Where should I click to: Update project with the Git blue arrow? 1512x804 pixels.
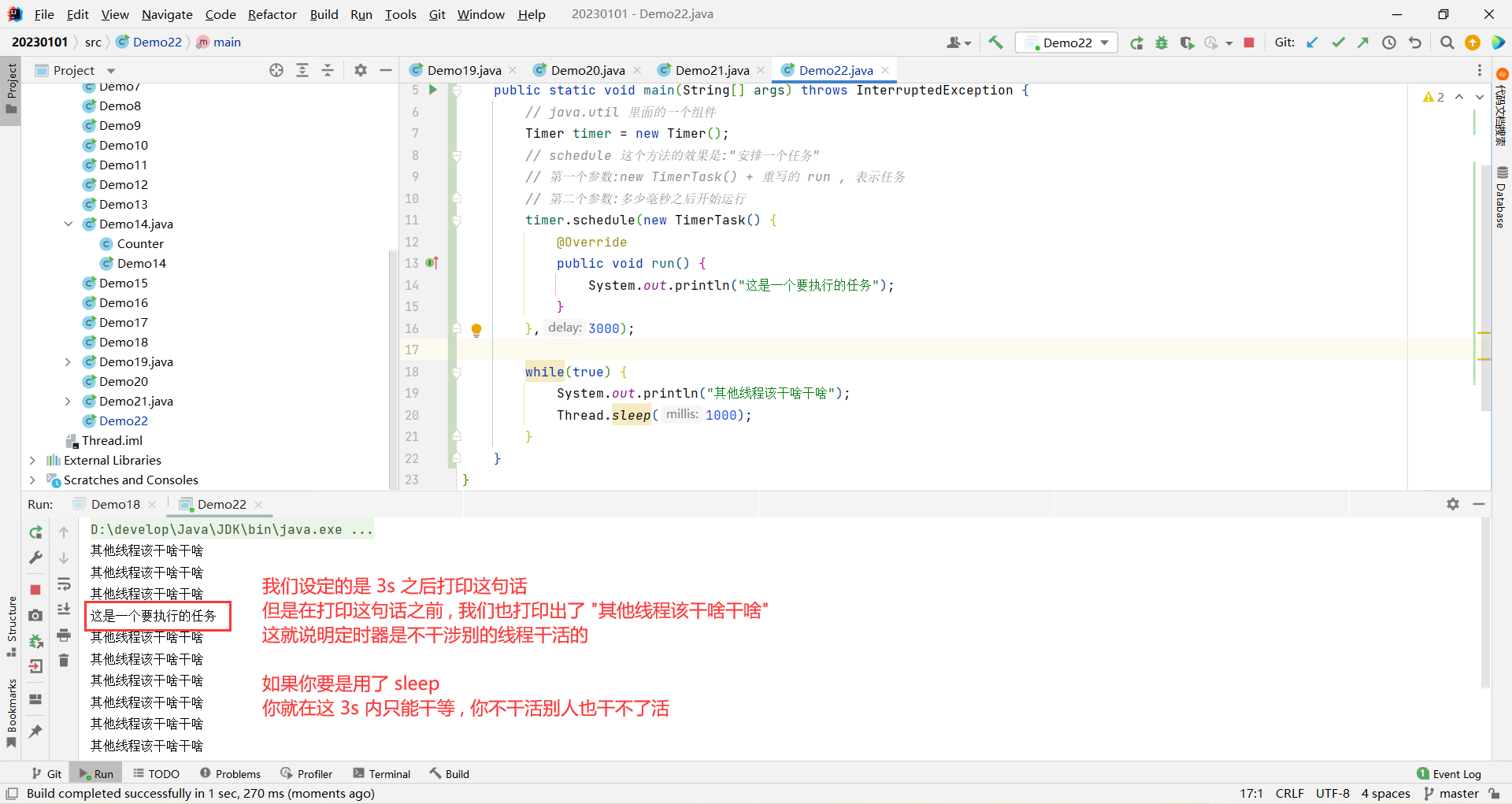pyautogui.click(x=1312, y=43)
